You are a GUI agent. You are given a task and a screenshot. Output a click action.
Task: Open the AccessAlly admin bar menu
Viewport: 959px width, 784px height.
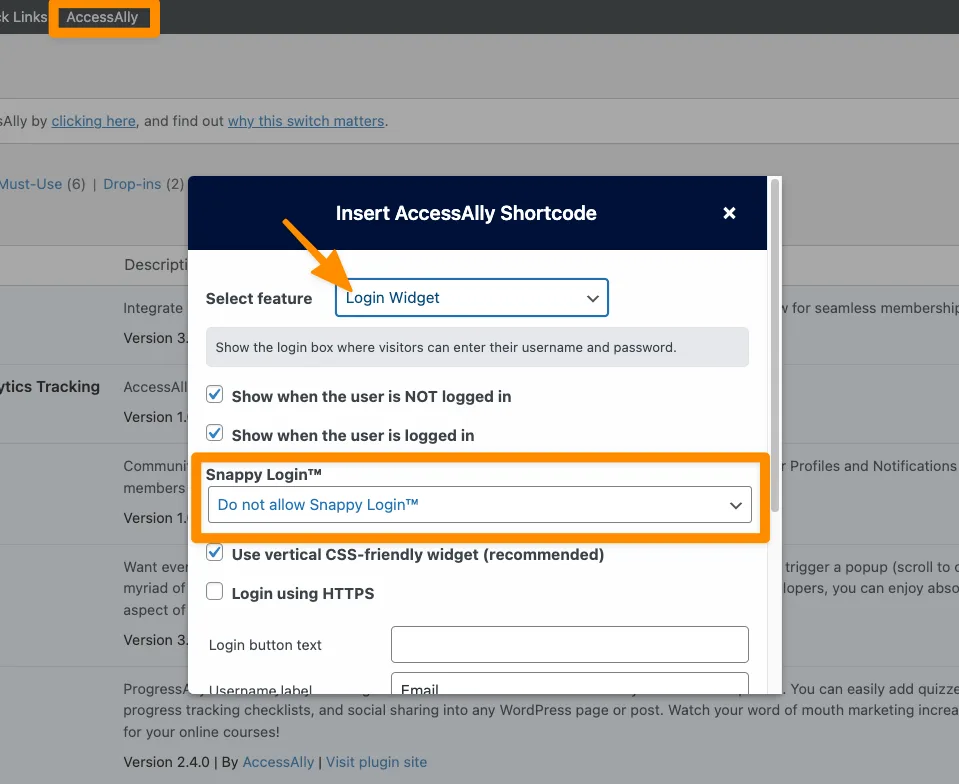pos(103,16)
